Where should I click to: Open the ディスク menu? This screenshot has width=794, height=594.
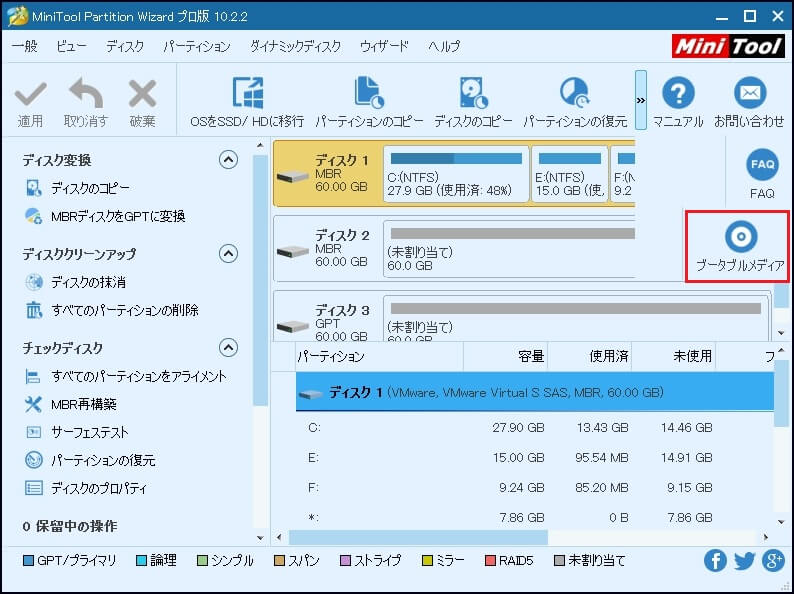tap(125, 46)
